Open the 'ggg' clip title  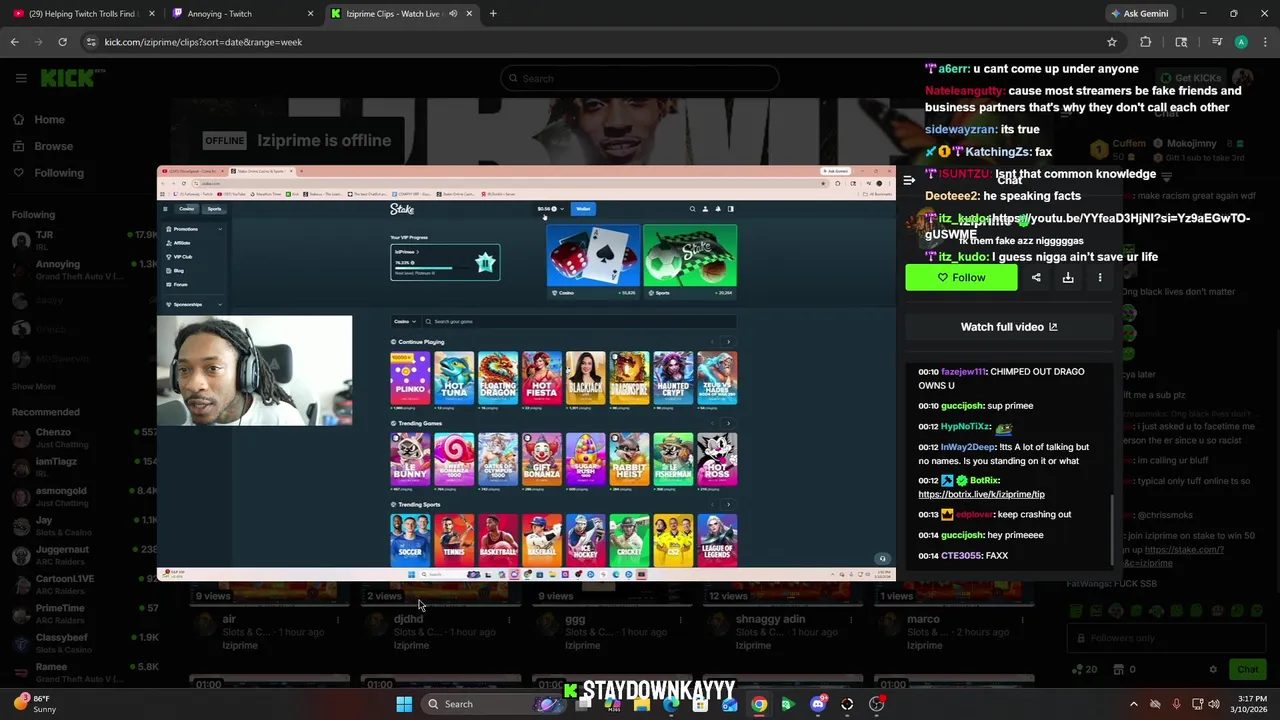575,619
